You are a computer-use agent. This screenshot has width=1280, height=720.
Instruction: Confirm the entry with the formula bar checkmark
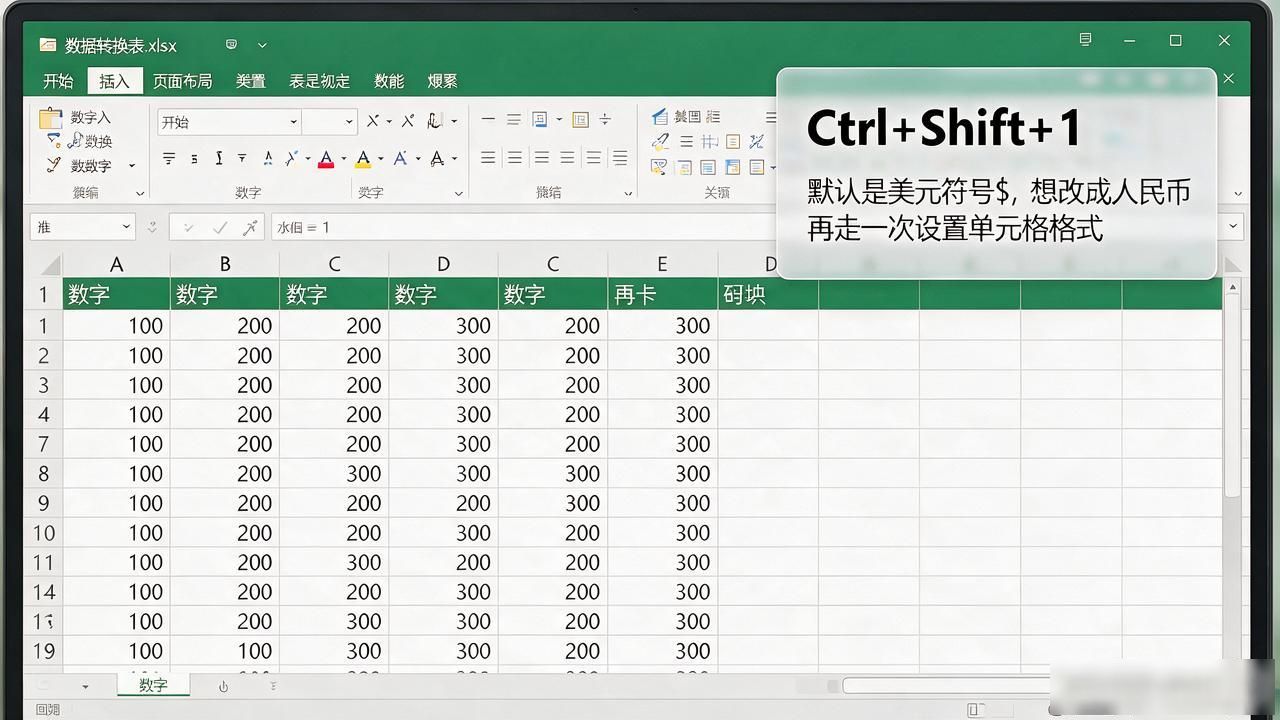point(220,228)
